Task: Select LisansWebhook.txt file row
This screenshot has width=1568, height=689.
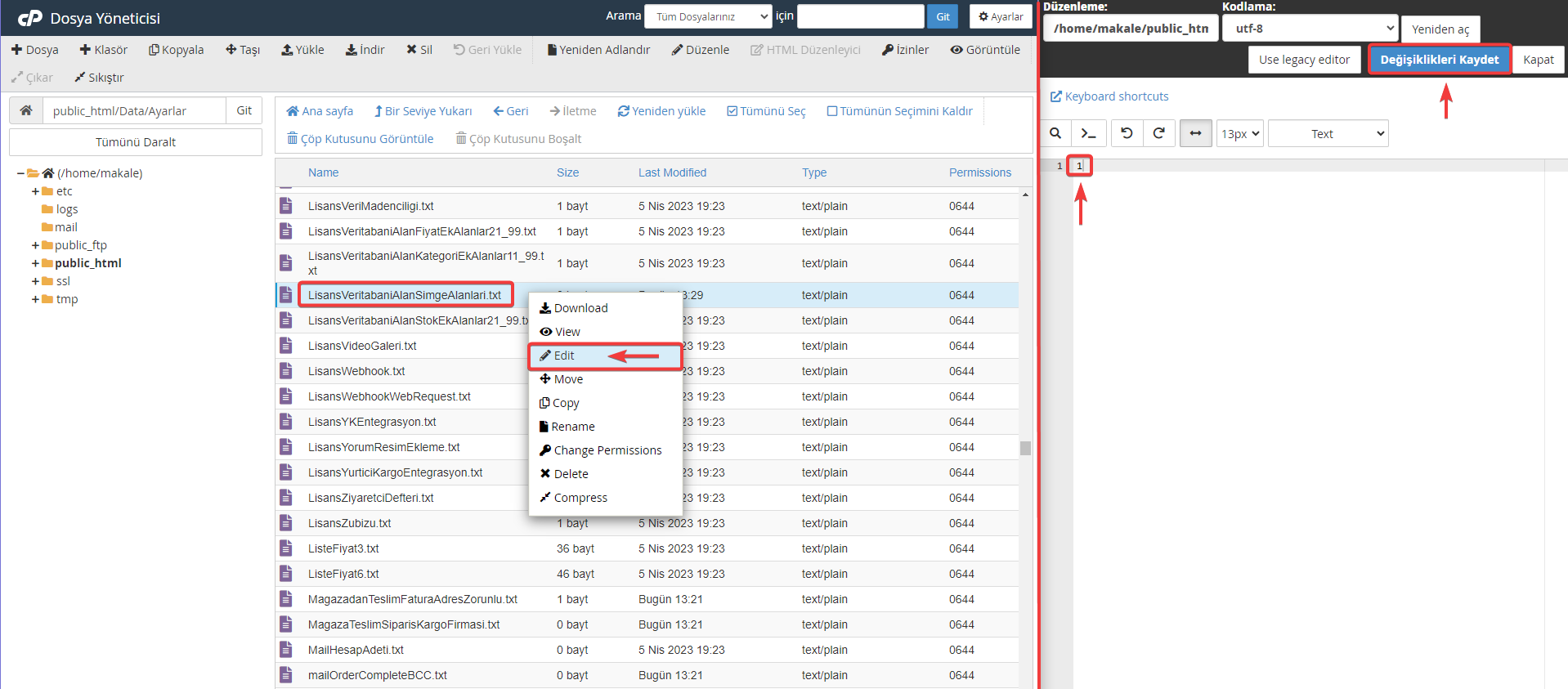Action: (x=647, y=371)
